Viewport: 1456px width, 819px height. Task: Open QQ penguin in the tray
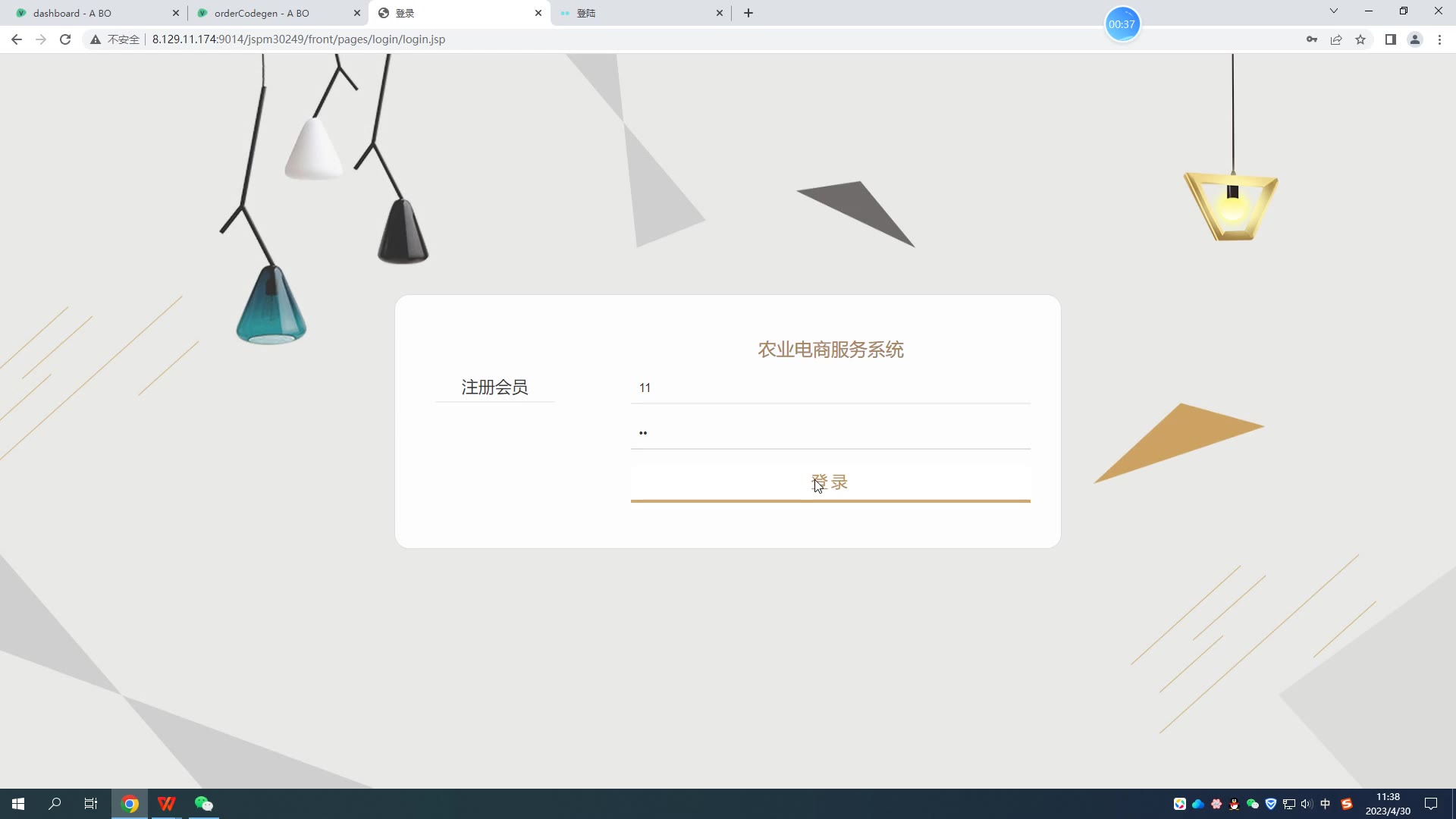[x=1235, y=804]
